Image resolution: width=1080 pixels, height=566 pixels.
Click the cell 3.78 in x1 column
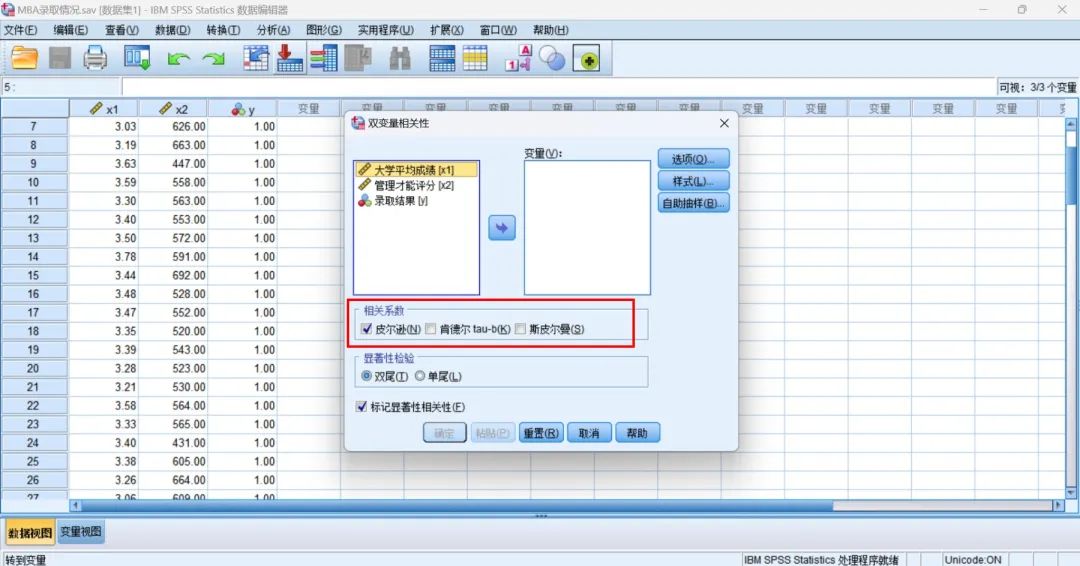[x=104, y=257]
